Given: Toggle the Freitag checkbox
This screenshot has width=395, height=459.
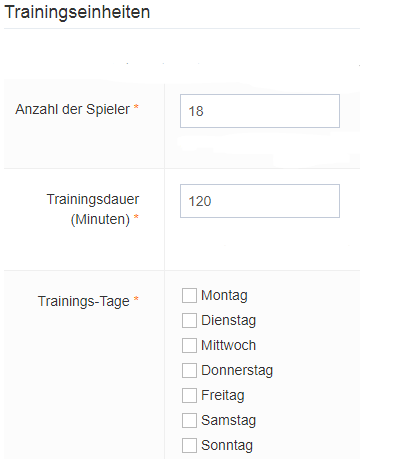Looking at the screenshot, I should tap(189, 395).
